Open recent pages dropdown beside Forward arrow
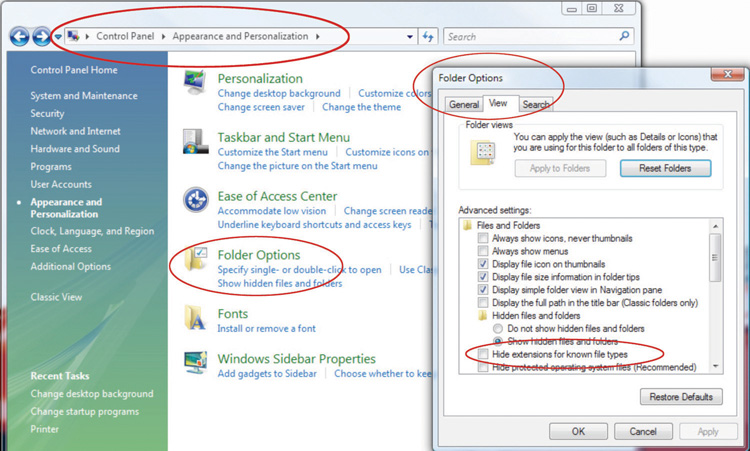 58,37
